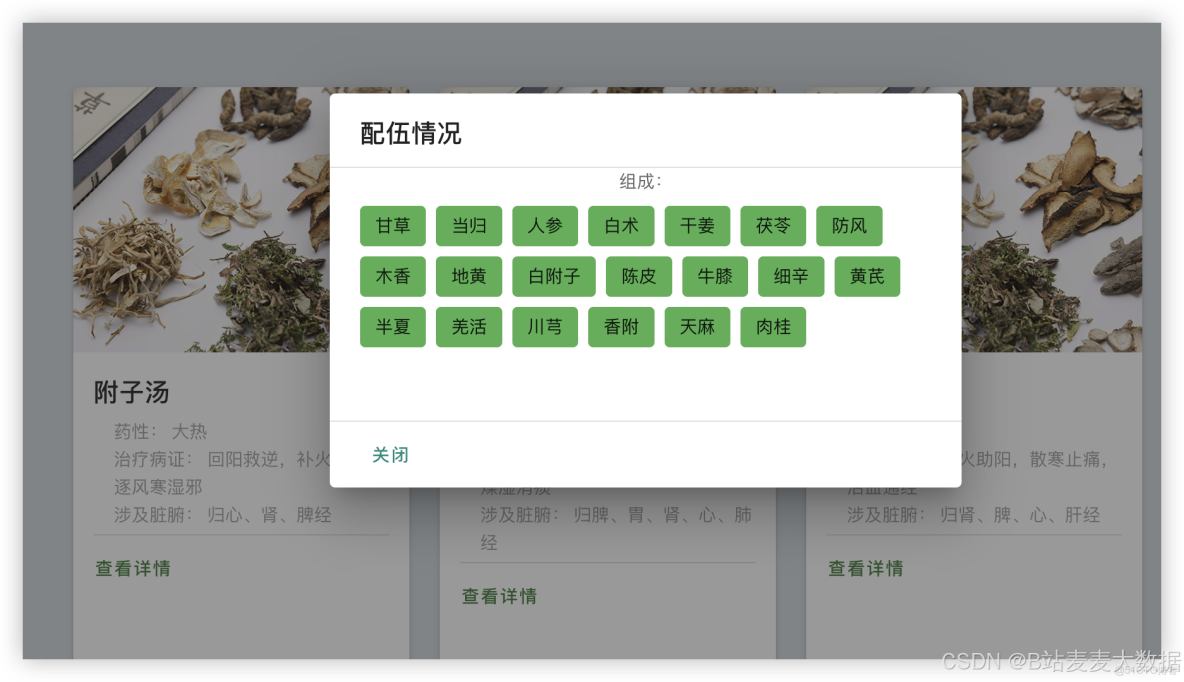Select the 甘草 herb button
The height and width of the screenshot is (682, 1184).
pyautogui.click(x=392, y=226)
